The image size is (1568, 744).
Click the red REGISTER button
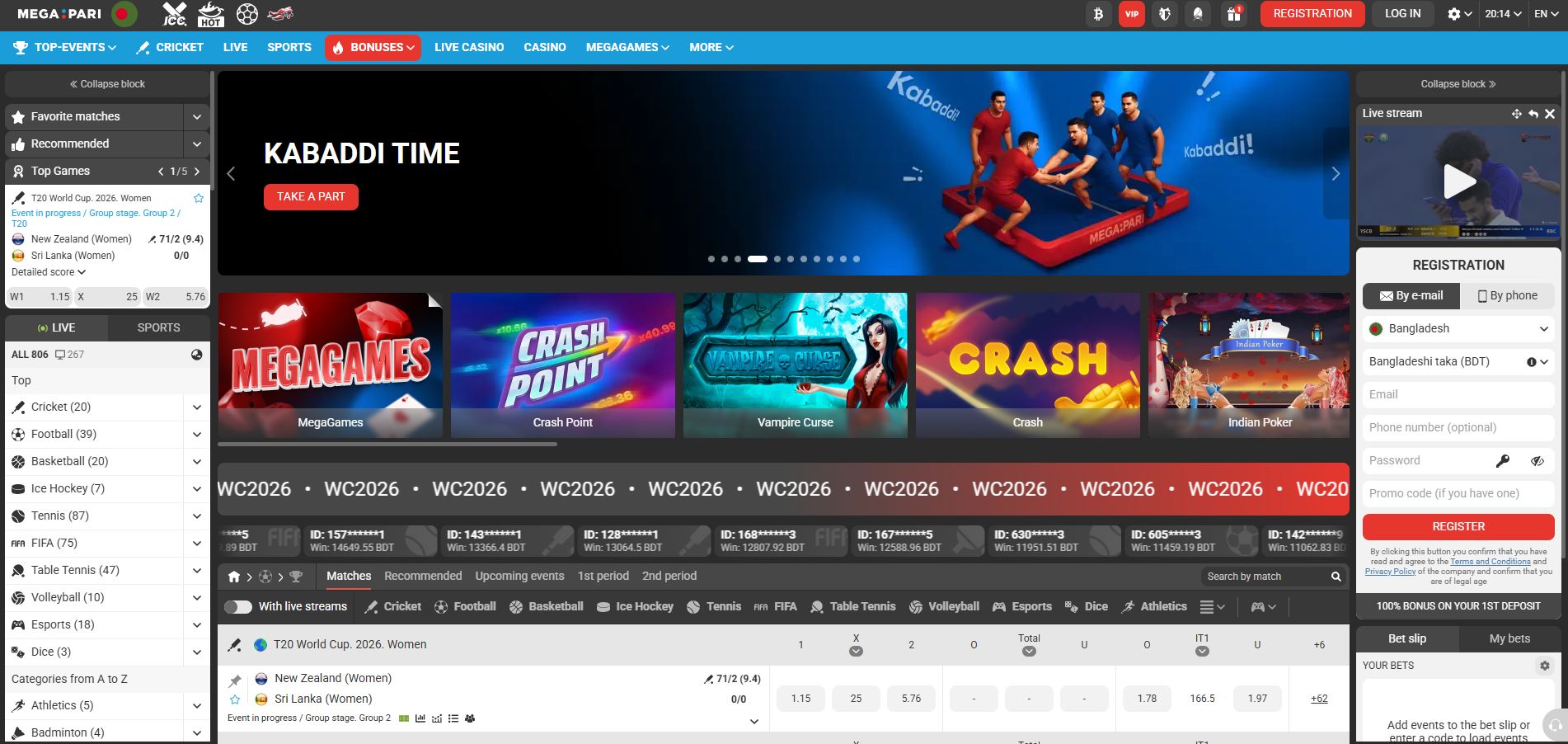click(1458, 526)
